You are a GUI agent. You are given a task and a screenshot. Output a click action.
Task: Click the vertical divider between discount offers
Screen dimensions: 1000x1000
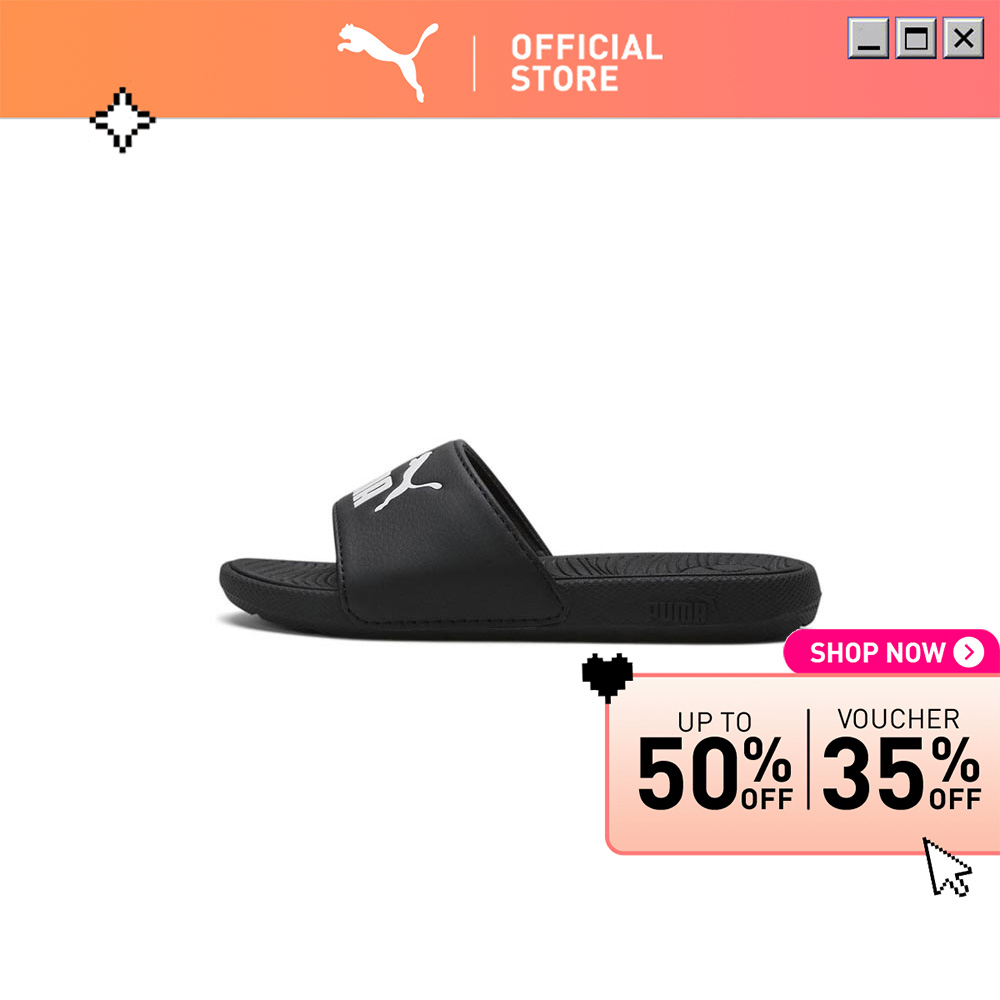pos(808,759)
